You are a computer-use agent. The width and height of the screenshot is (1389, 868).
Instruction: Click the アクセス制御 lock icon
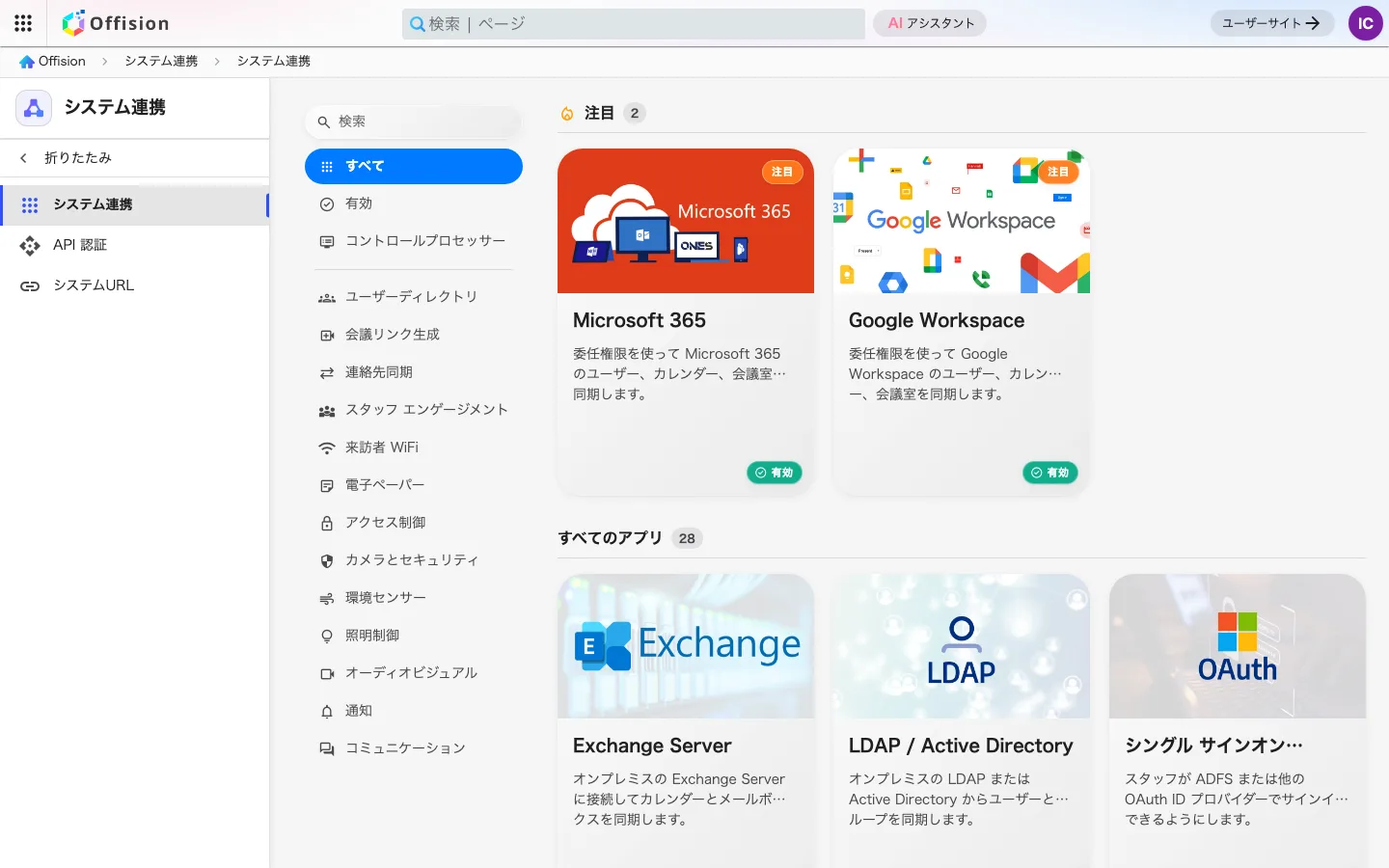(x=327, y=524)
